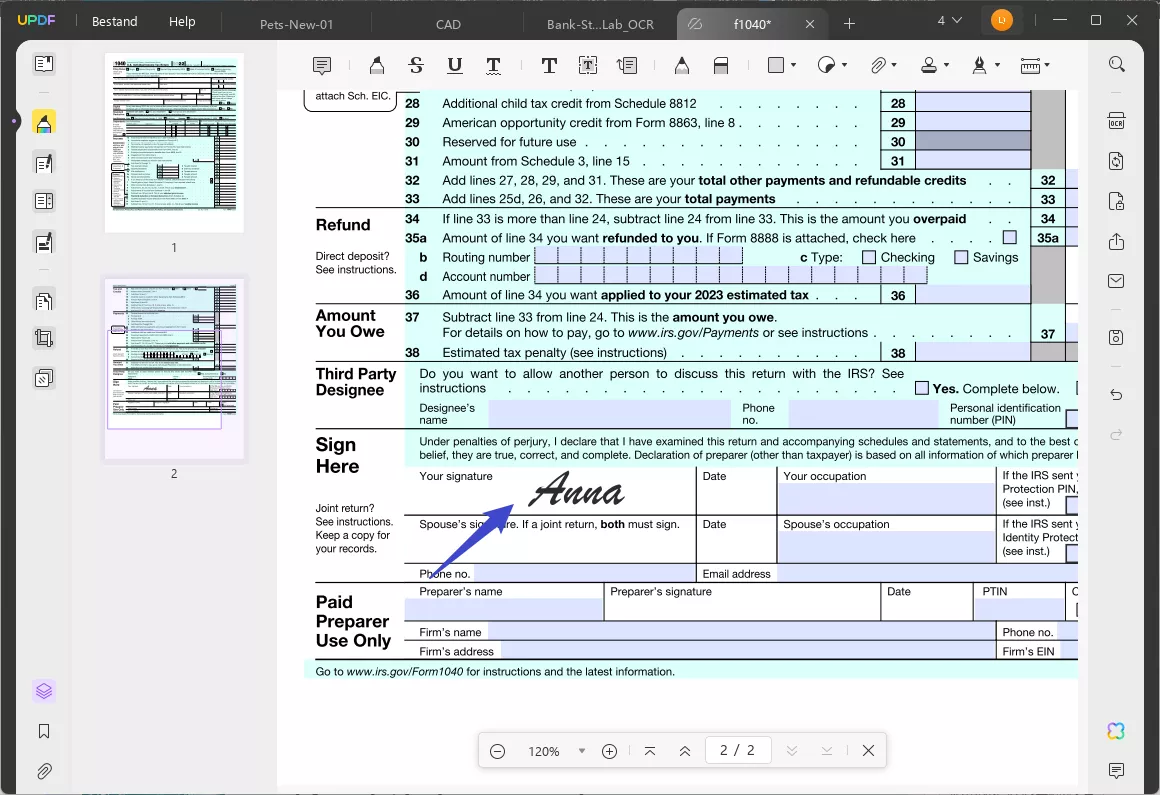
Task: Open the comments chat panel icon
Action: tap(1116, 771)
